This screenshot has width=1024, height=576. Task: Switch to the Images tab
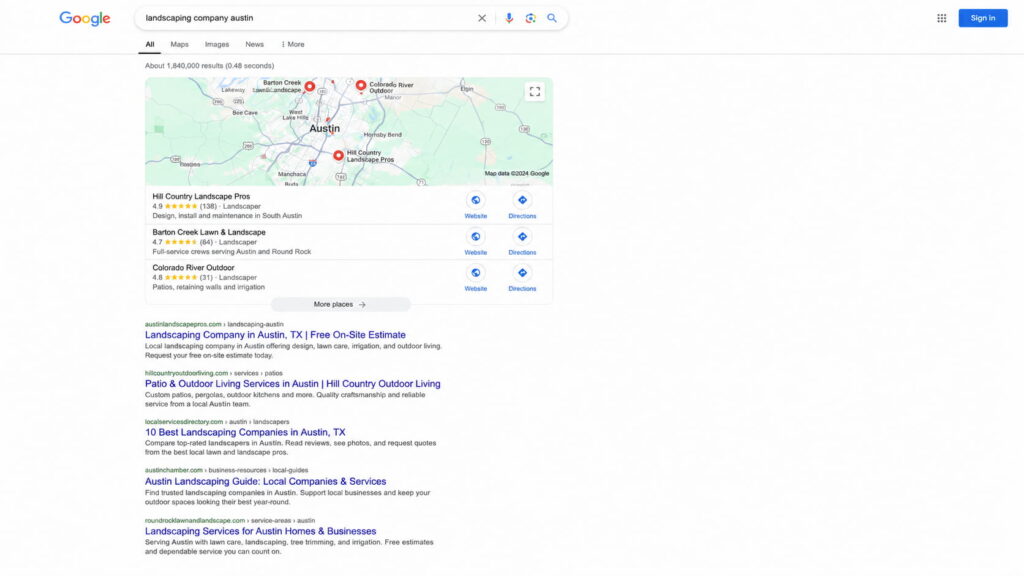217,44
